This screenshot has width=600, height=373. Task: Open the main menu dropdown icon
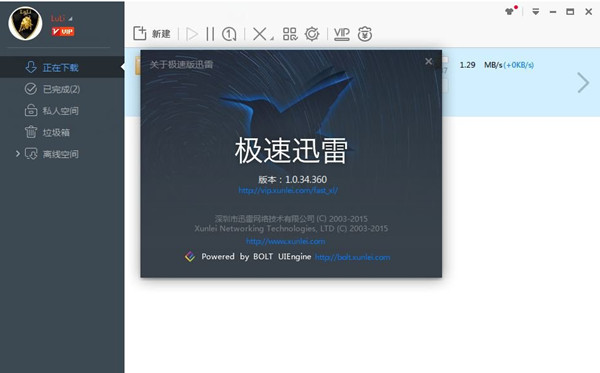[x=536, y=12]
